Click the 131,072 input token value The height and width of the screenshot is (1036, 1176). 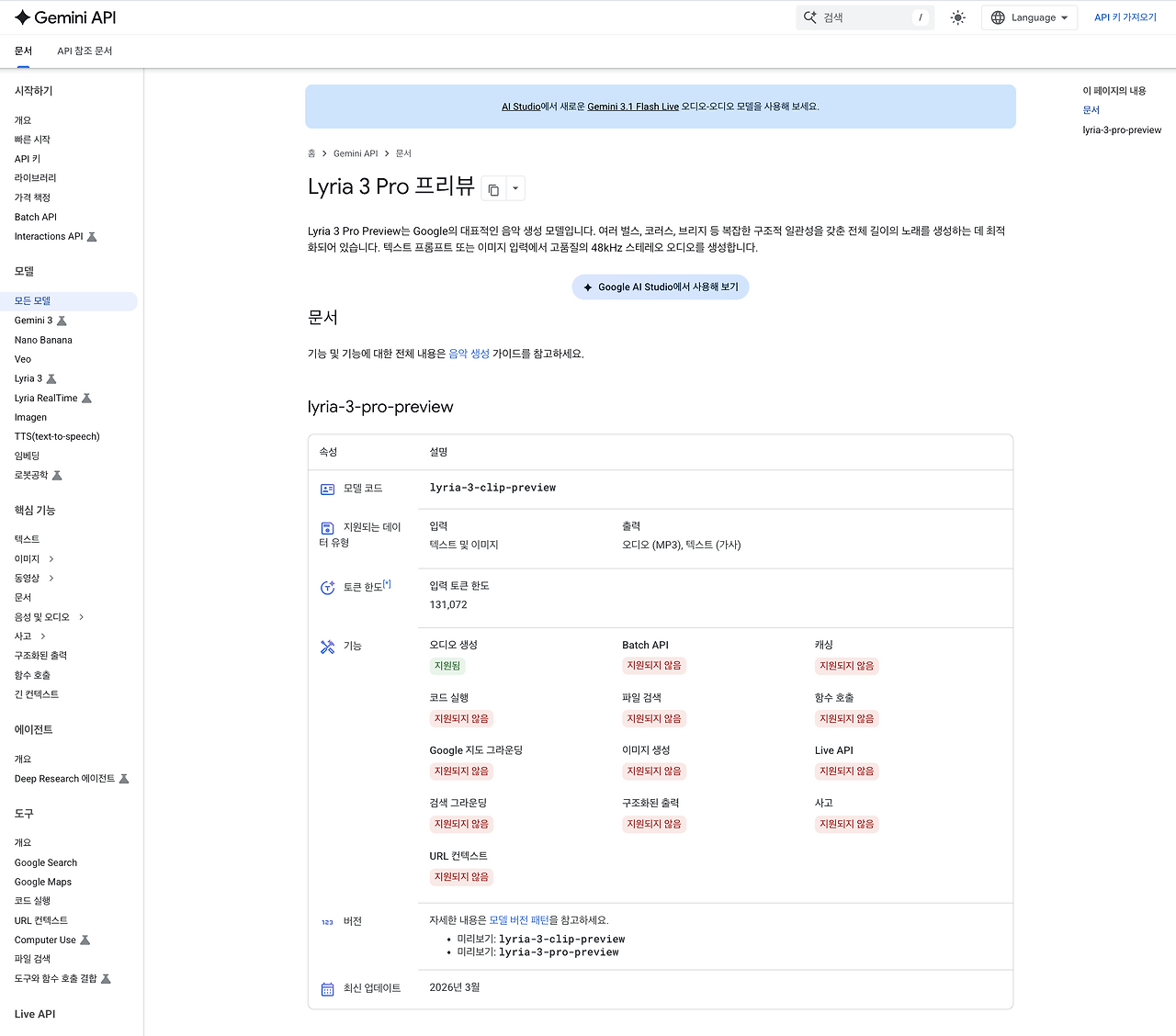point(448,604)
